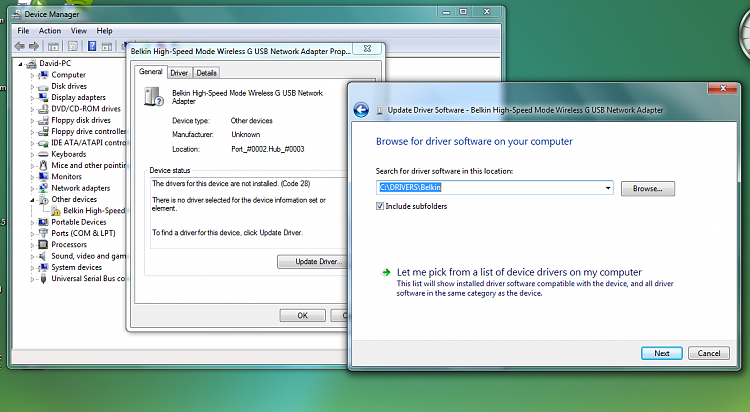
Task: Click the Floppy disk drives category icon
Action: pos(44,120)
